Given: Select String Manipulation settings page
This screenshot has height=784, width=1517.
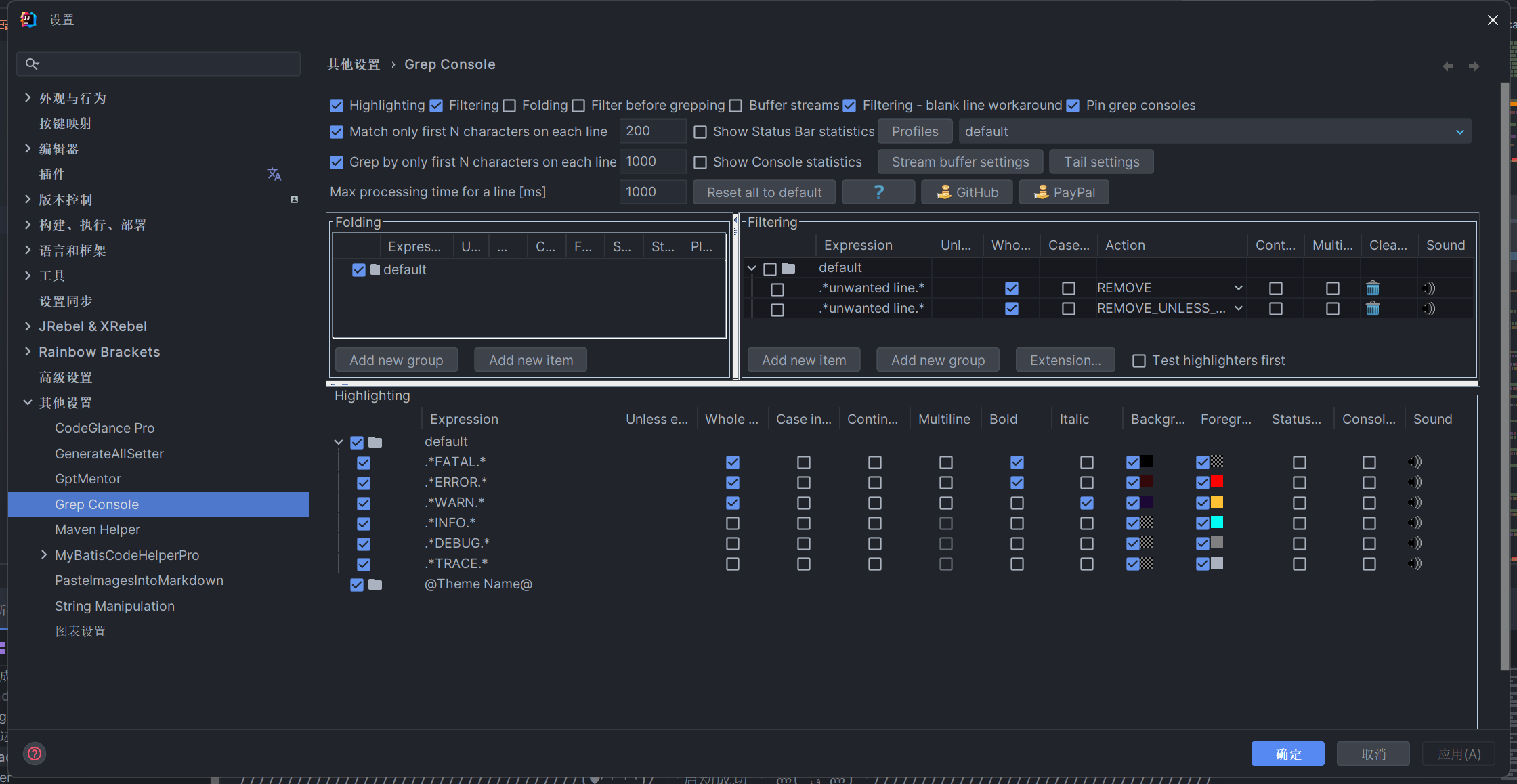Looking at the screenshot, I should click(x=114, y=606).
